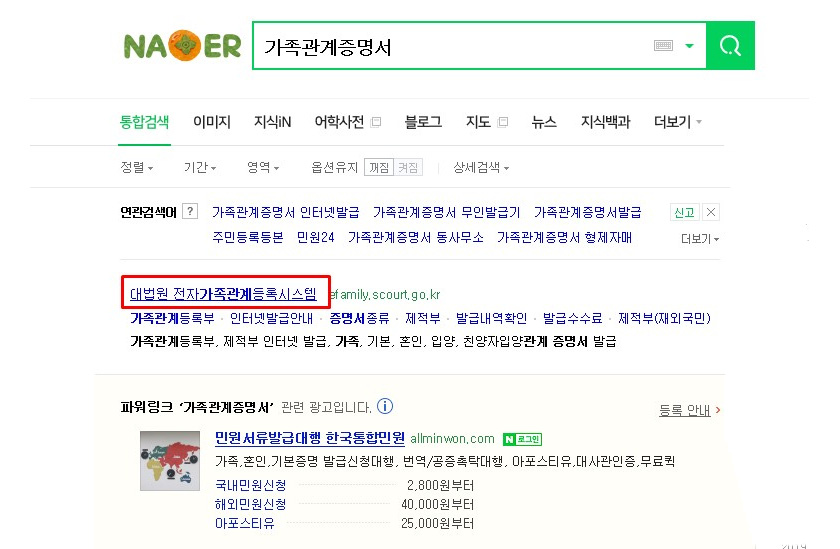This screenshot has height=549, width=840.
Task: Open the 아포스티유 link
Action: pyautogui.click(x=245, y=523)
